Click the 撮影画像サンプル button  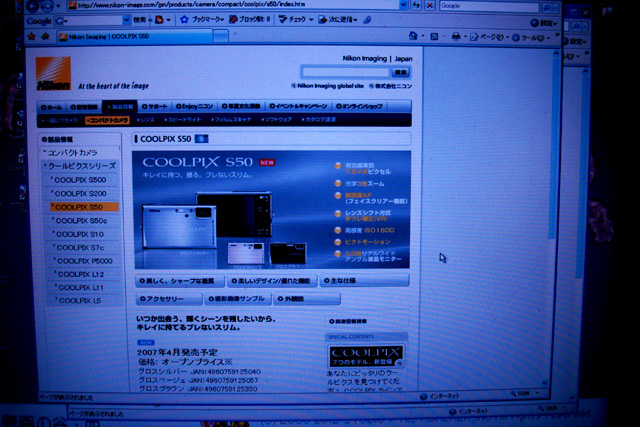tap(238, 299)
